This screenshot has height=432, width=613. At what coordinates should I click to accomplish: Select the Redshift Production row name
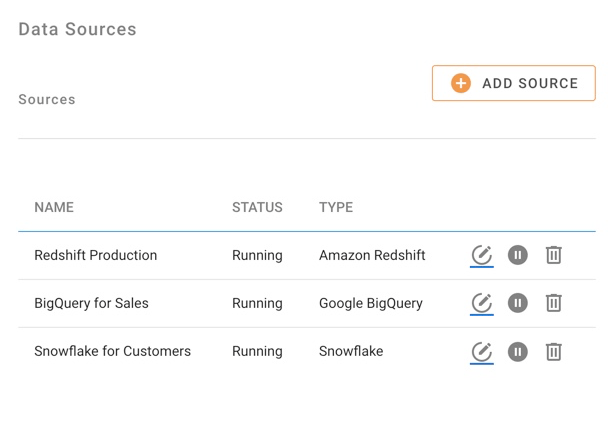[x=95, y=255]
